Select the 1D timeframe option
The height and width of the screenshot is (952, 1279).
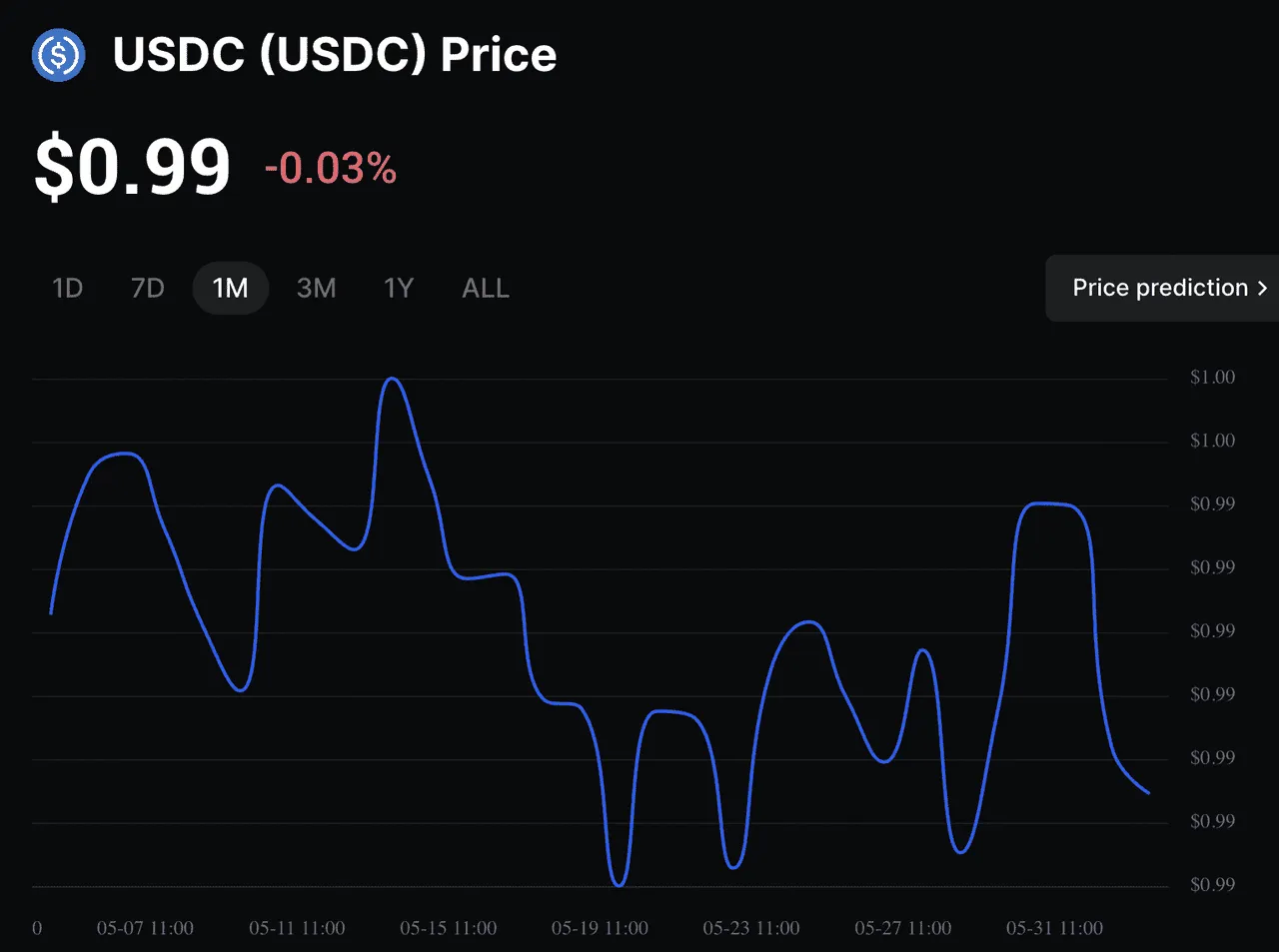point(67,288)
